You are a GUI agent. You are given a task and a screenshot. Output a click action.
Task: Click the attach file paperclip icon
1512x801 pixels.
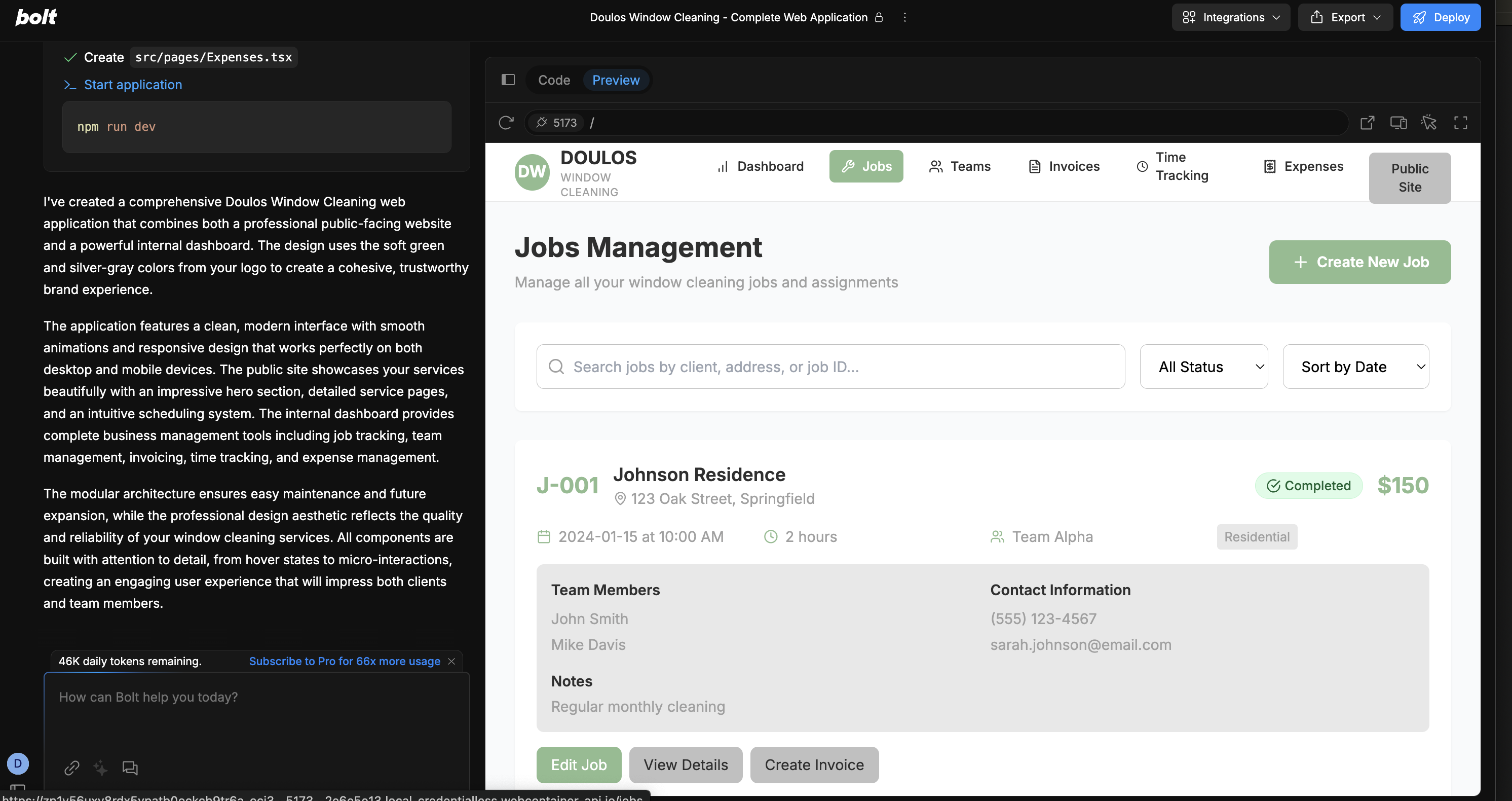coord(71,768)
